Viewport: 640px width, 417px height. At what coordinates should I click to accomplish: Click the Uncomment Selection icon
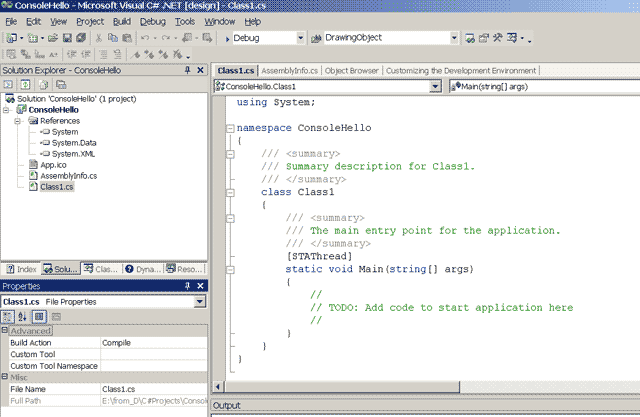(118, 54)
